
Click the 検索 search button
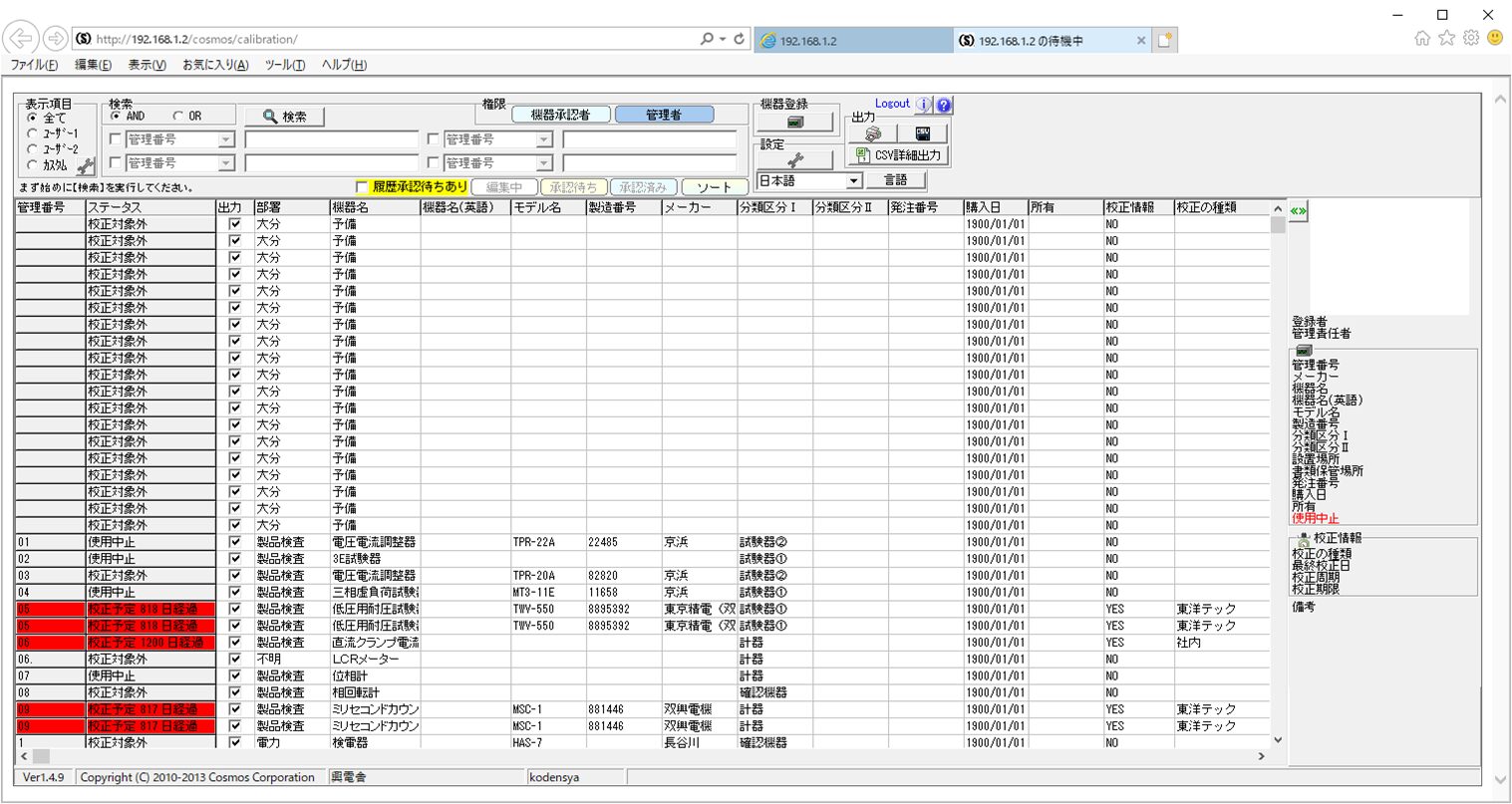click(284, 117)
